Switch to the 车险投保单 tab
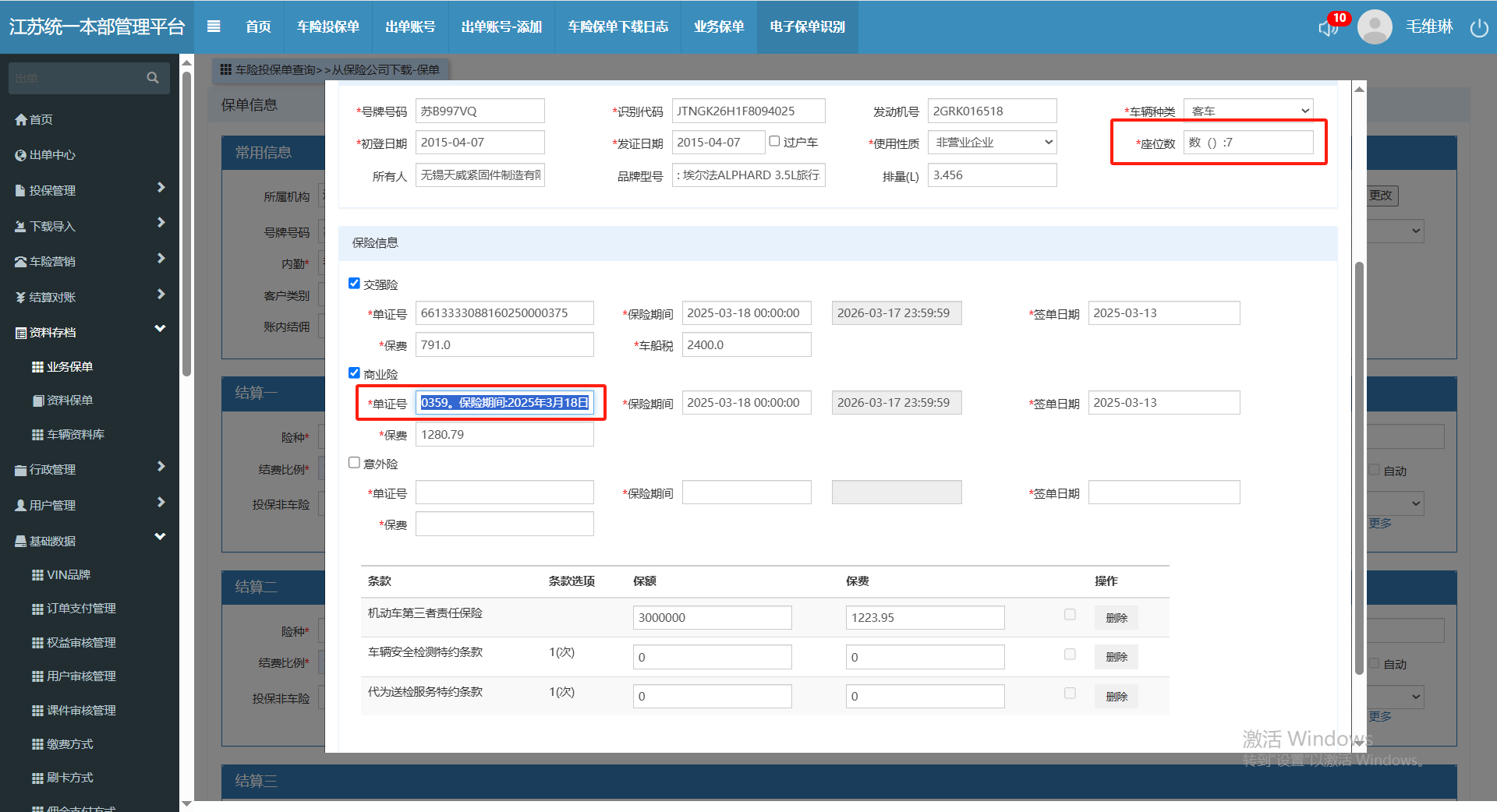 327,26
